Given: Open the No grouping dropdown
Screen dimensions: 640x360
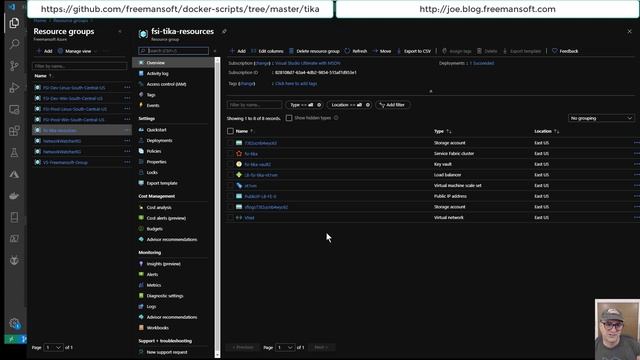Looking at the screenshot, I should pyautogui.click(x=600, y=118).
